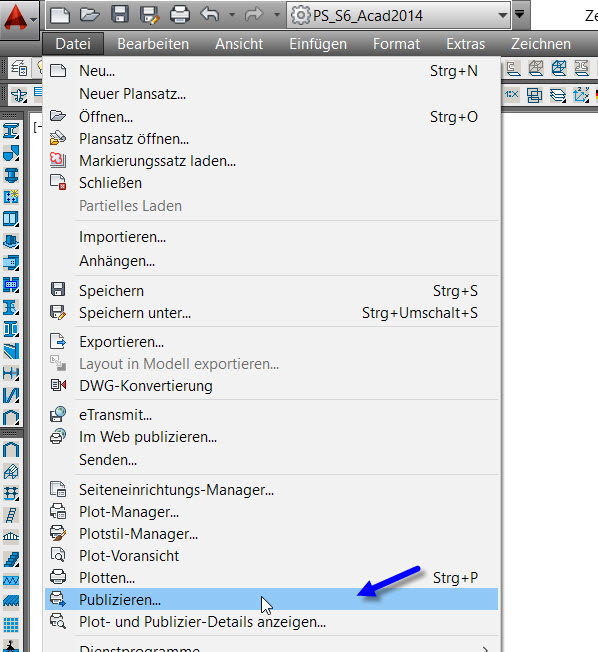Click the Save disk icon in quick access toolbar
This screenshot has width=598, height=652.
pos(120,15)
